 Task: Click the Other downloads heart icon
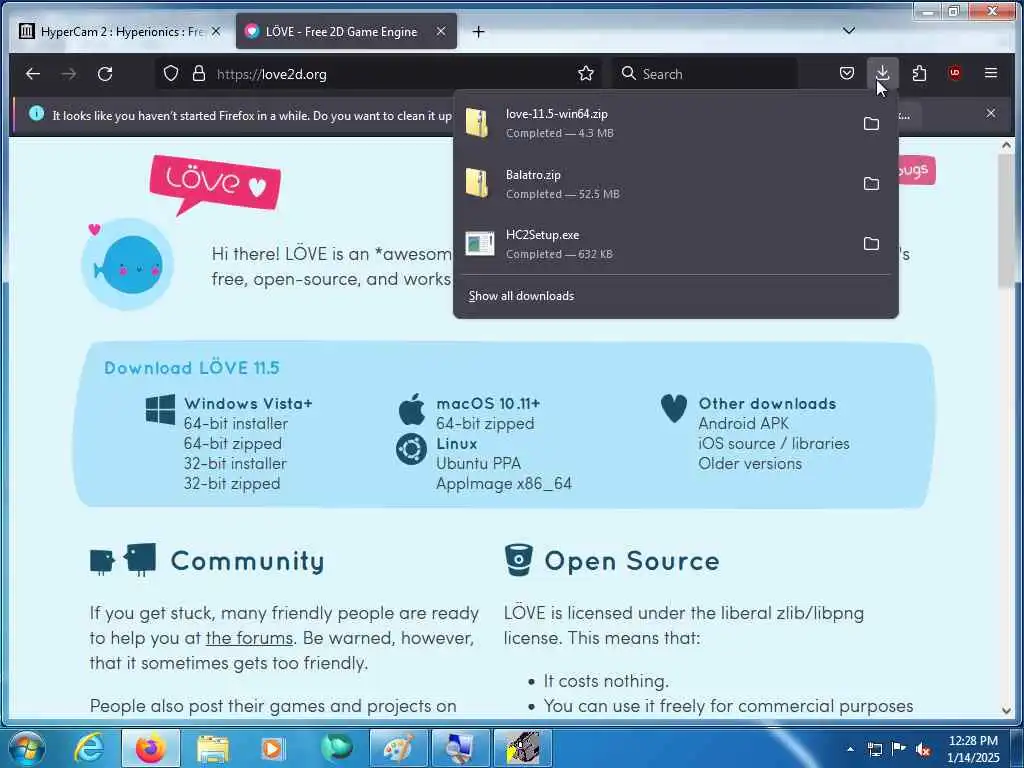click(673, 408)
